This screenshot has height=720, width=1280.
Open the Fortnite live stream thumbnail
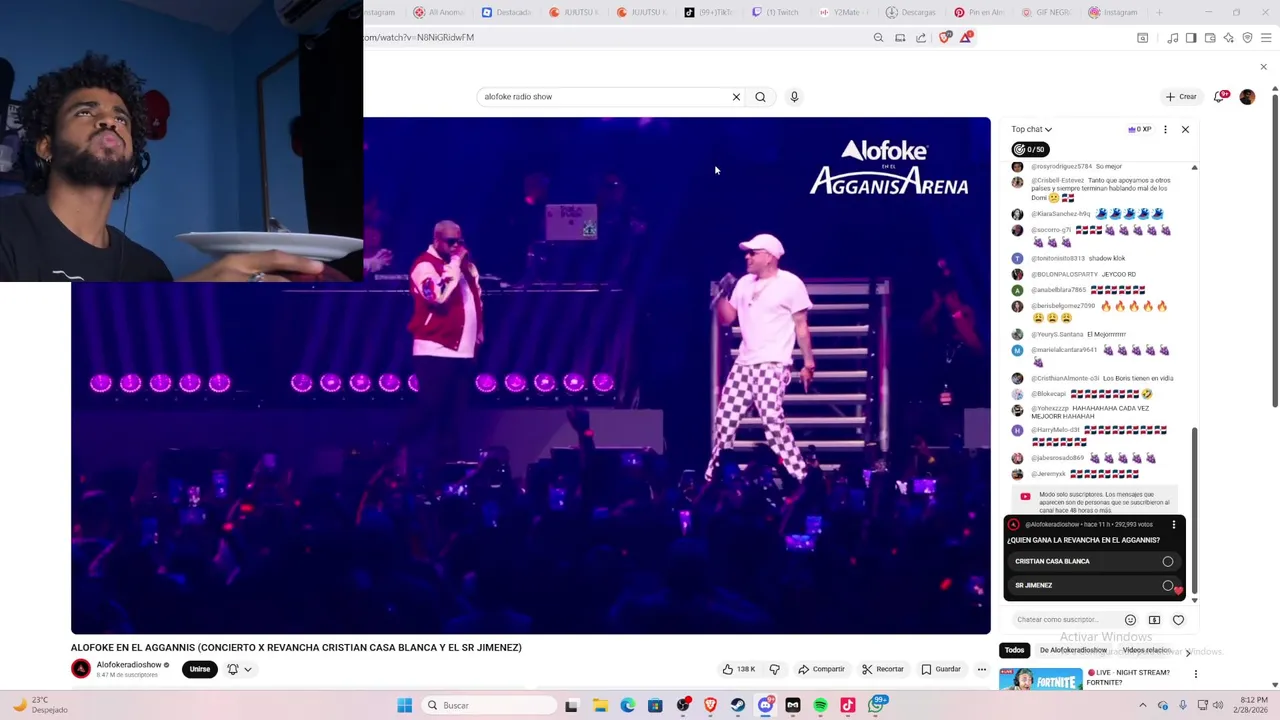click(x=1040, y=679)
